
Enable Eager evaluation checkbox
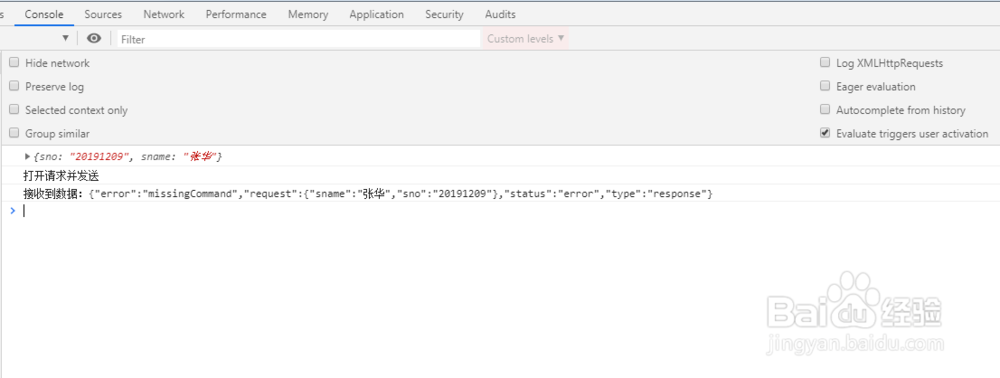coord(825,86)
